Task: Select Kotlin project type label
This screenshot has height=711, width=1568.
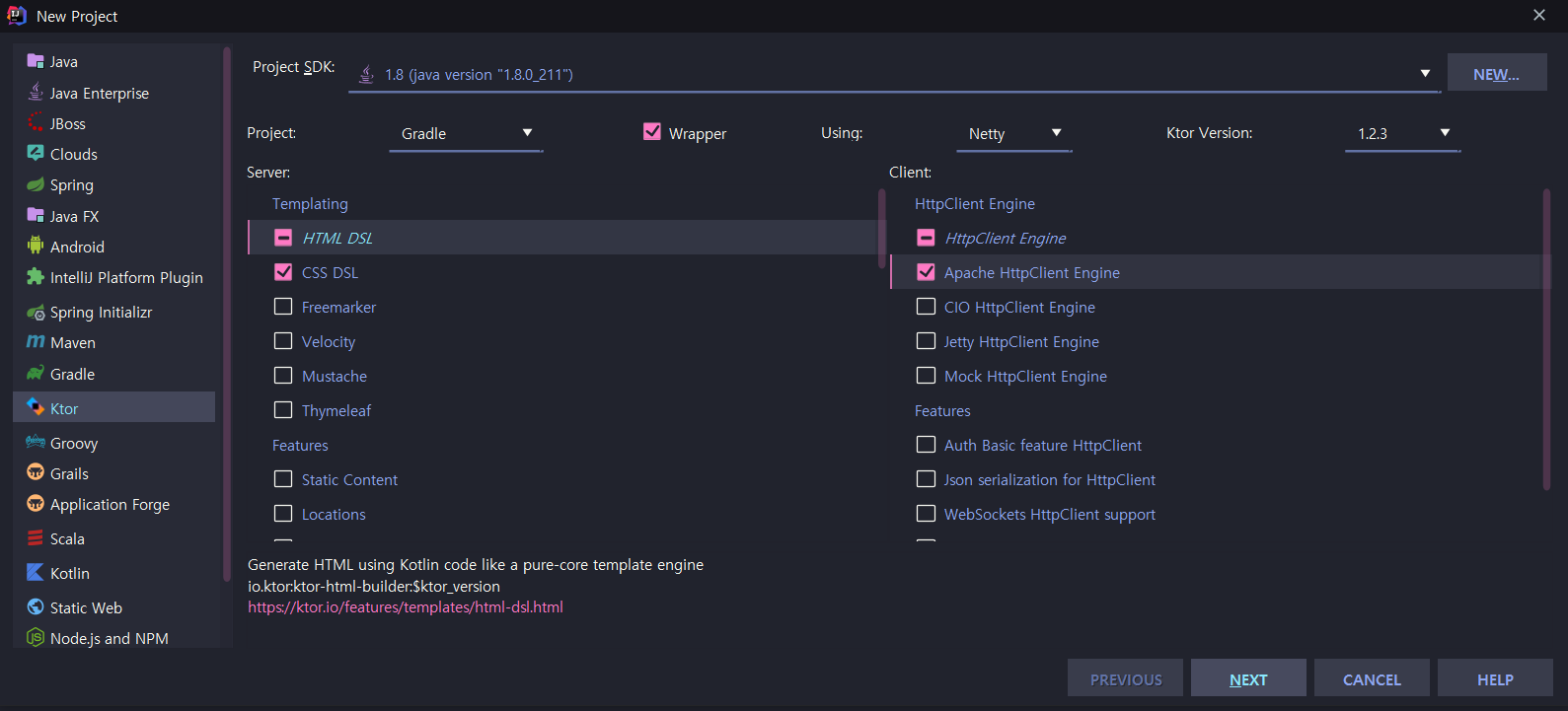Action: pos(70,574)
